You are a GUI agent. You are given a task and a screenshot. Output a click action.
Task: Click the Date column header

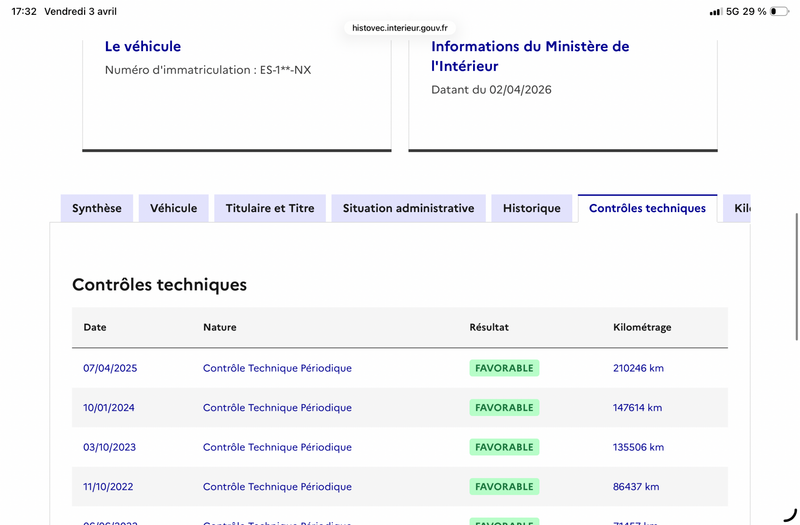pyautogui.click(x=95, y=327)
